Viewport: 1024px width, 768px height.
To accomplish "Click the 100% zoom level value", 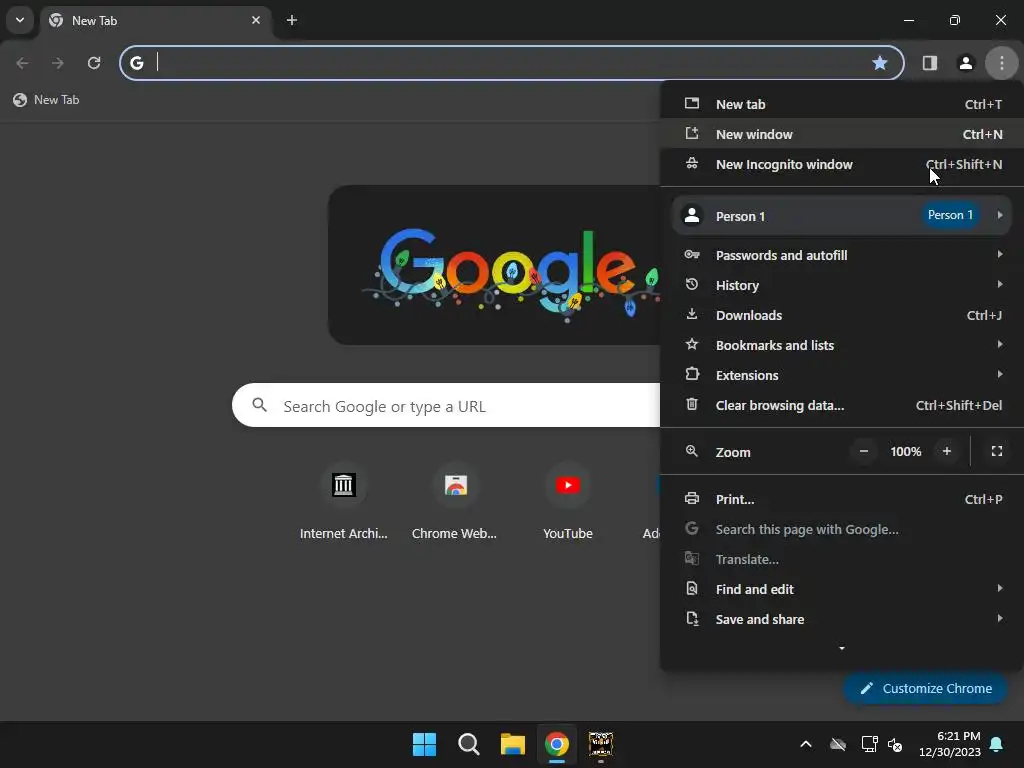I will coord(905,451).
